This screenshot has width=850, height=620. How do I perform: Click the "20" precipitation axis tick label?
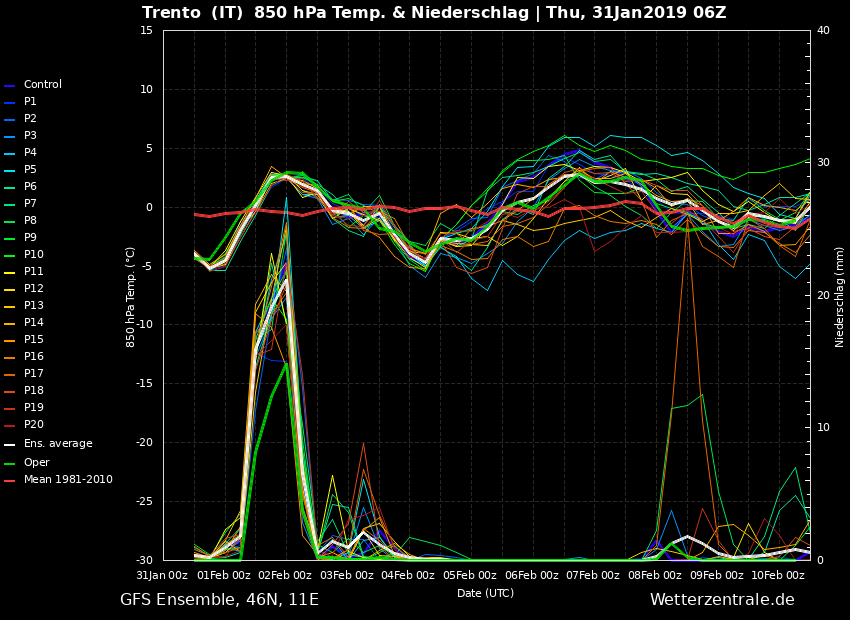[823, 295]
